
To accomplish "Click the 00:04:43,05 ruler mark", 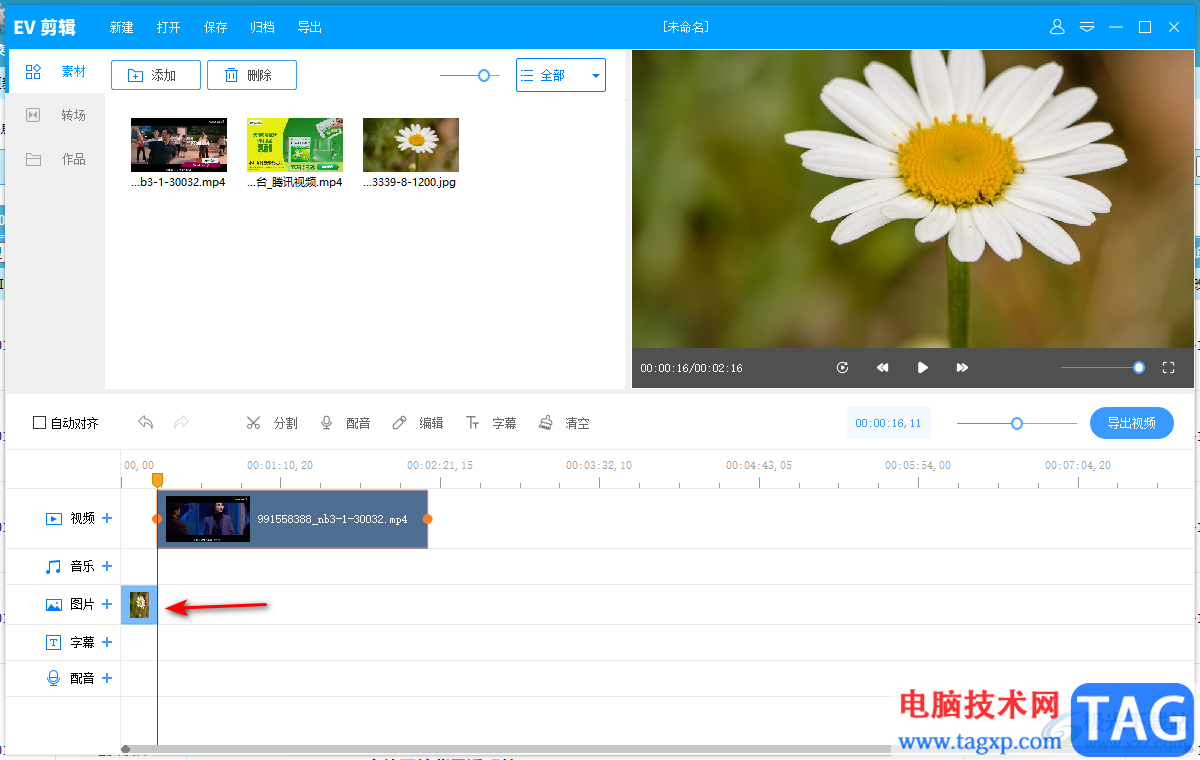I will pos(759,465).
